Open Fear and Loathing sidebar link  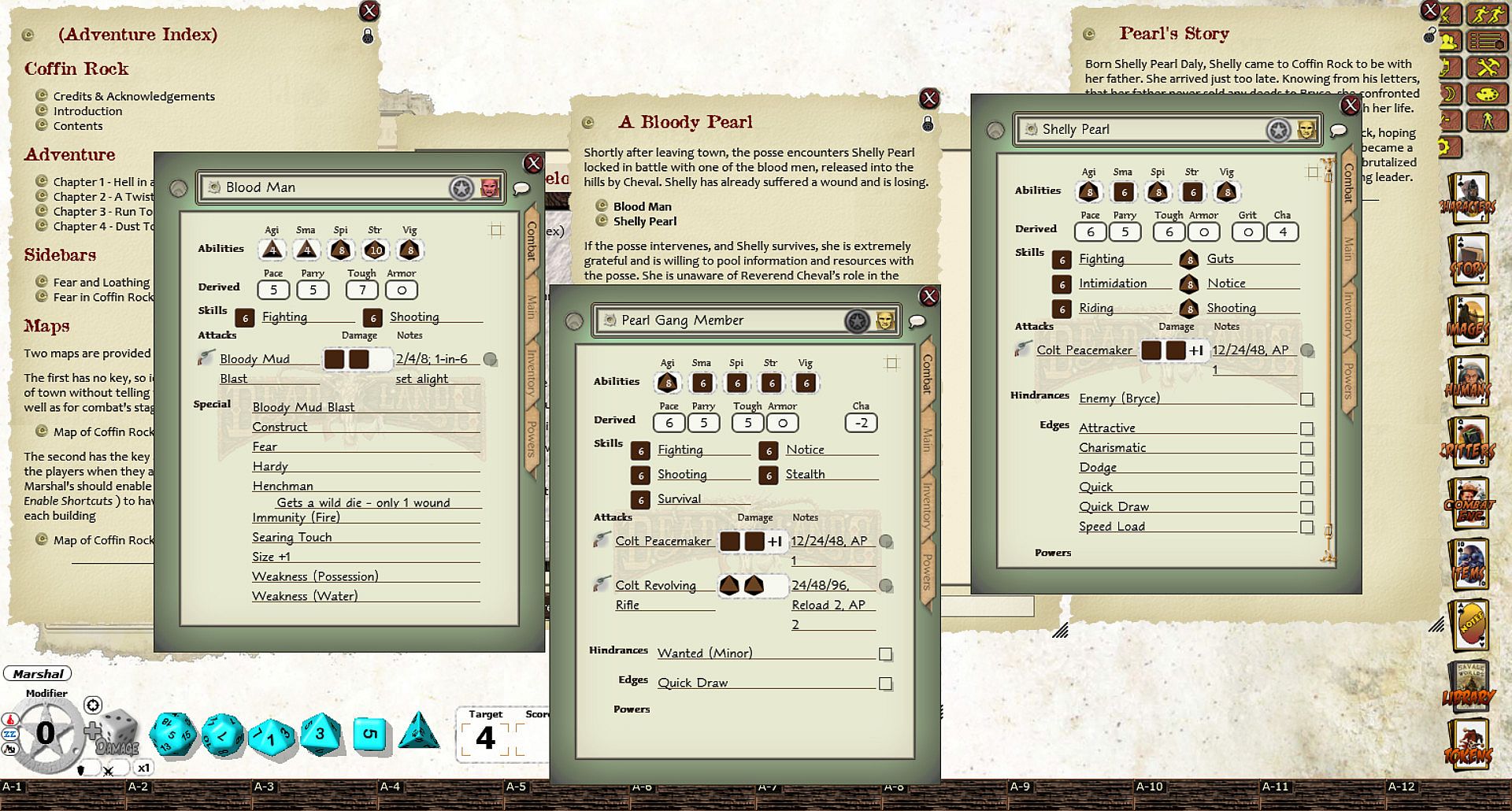point(102,282)
